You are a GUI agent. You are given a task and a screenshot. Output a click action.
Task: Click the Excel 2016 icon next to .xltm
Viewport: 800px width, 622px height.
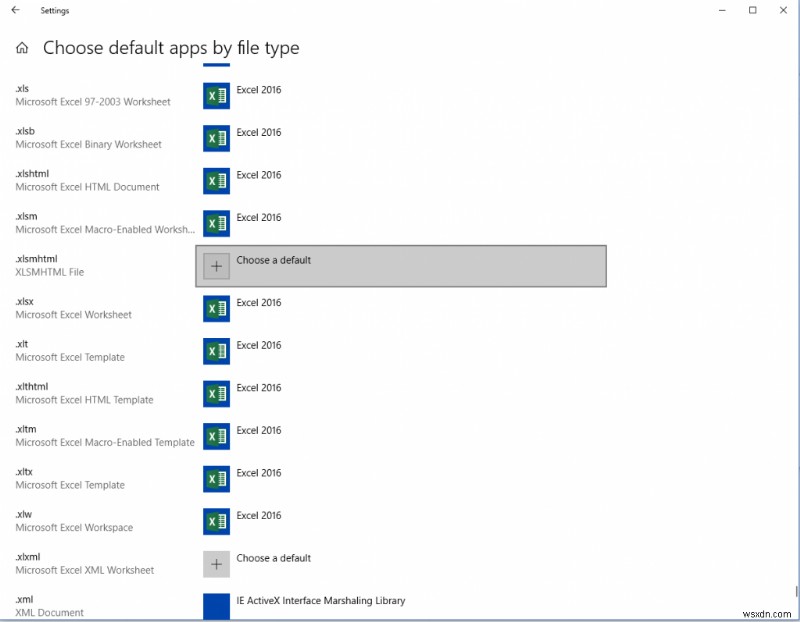click(x=216, y=436)
